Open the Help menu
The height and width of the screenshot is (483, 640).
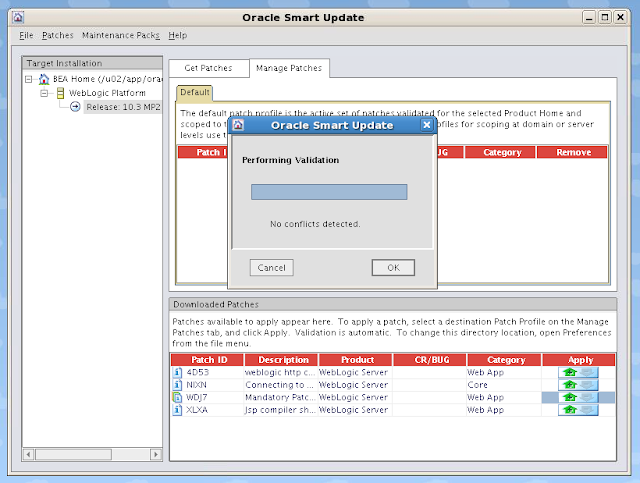point(178,36)
